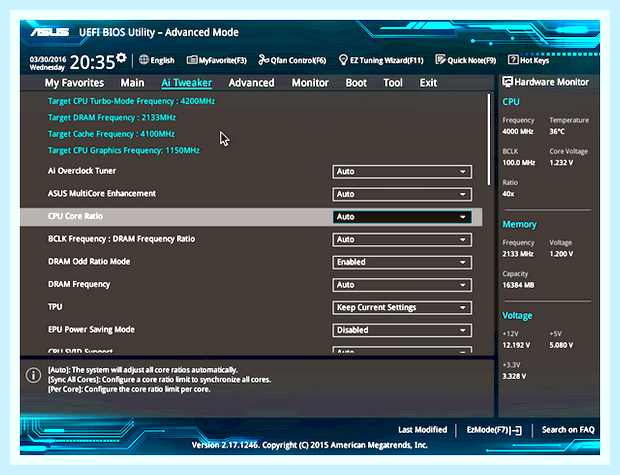
Task: Click the CPU frequency value 4000 MHz
Action: coord(518,131)
